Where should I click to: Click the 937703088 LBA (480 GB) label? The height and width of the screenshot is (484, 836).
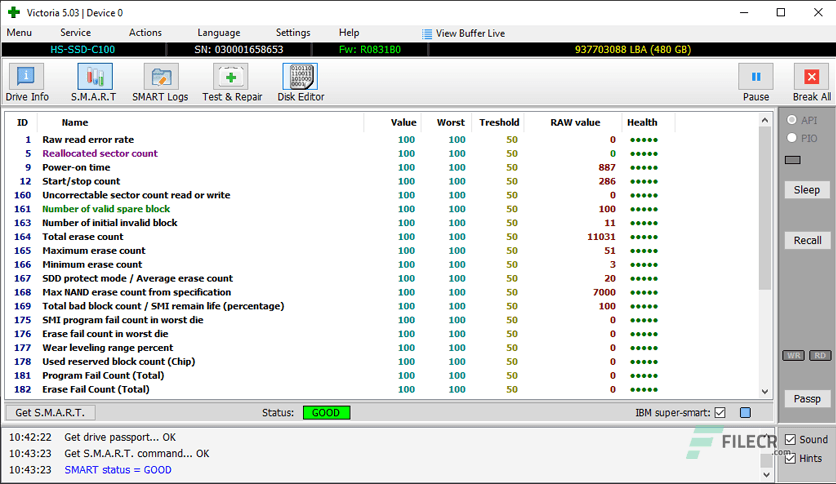pos(632,50)
